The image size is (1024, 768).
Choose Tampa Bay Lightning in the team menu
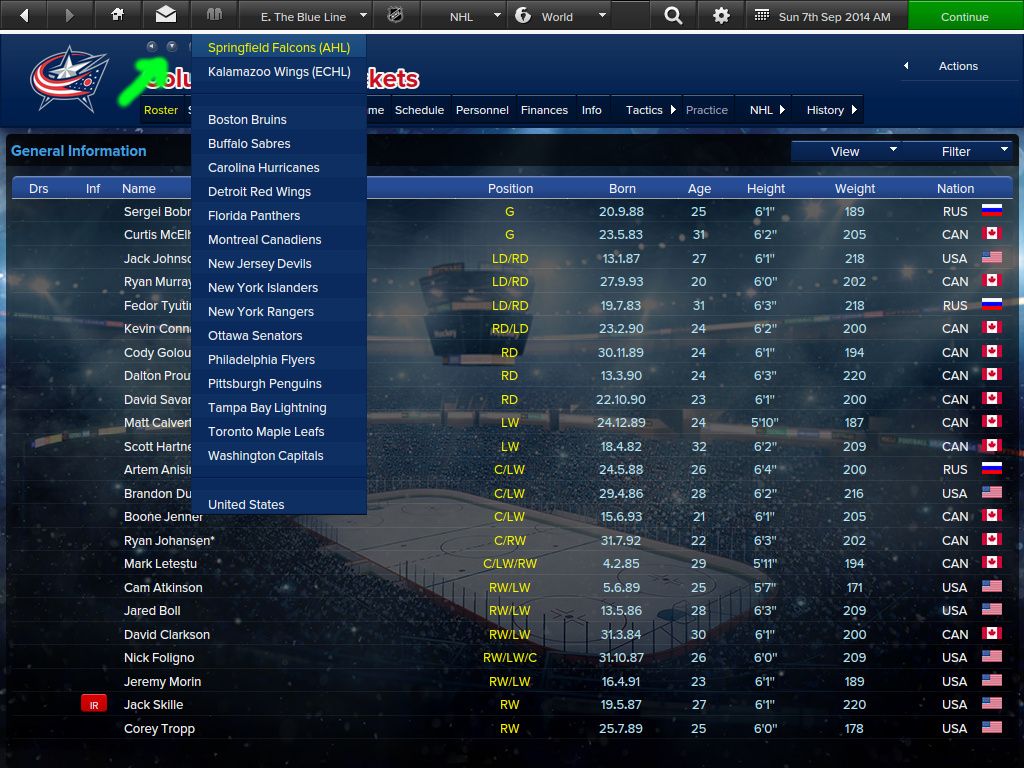tap(279, 408)
